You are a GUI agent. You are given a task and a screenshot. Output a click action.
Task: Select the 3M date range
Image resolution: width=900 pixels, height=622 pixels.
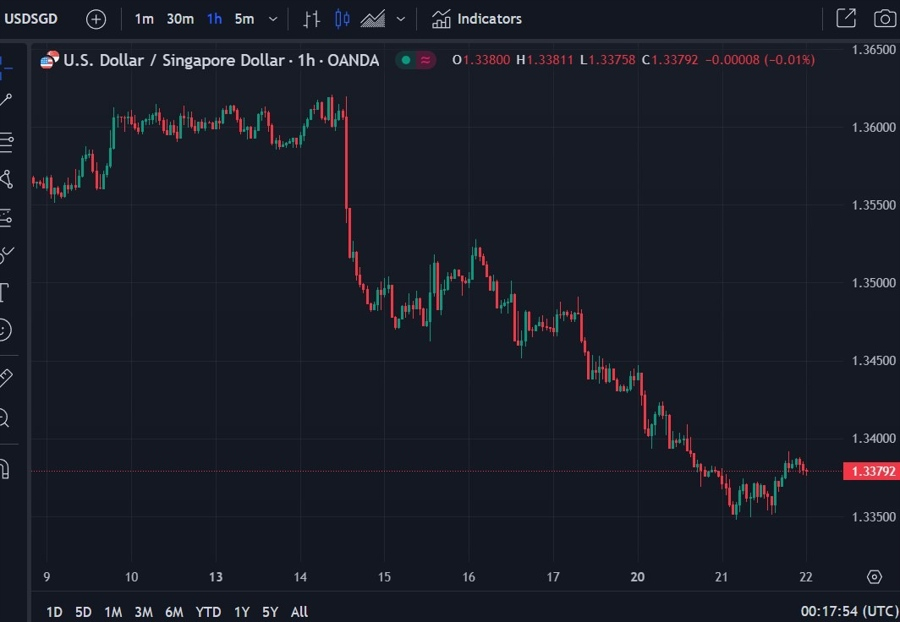point(143,612)
